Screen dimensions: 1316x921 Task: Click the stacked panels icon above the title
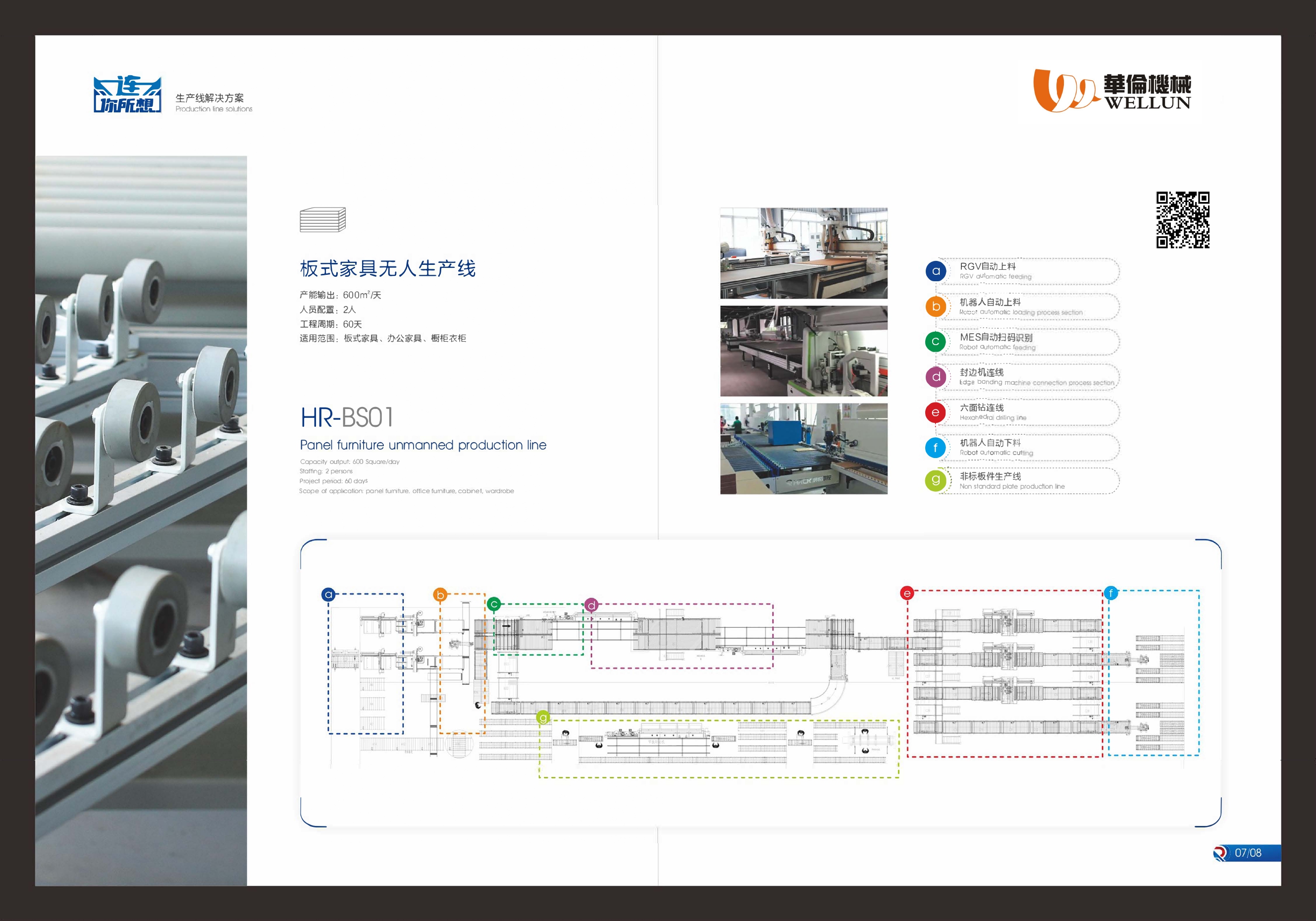(x=323, y=220)
